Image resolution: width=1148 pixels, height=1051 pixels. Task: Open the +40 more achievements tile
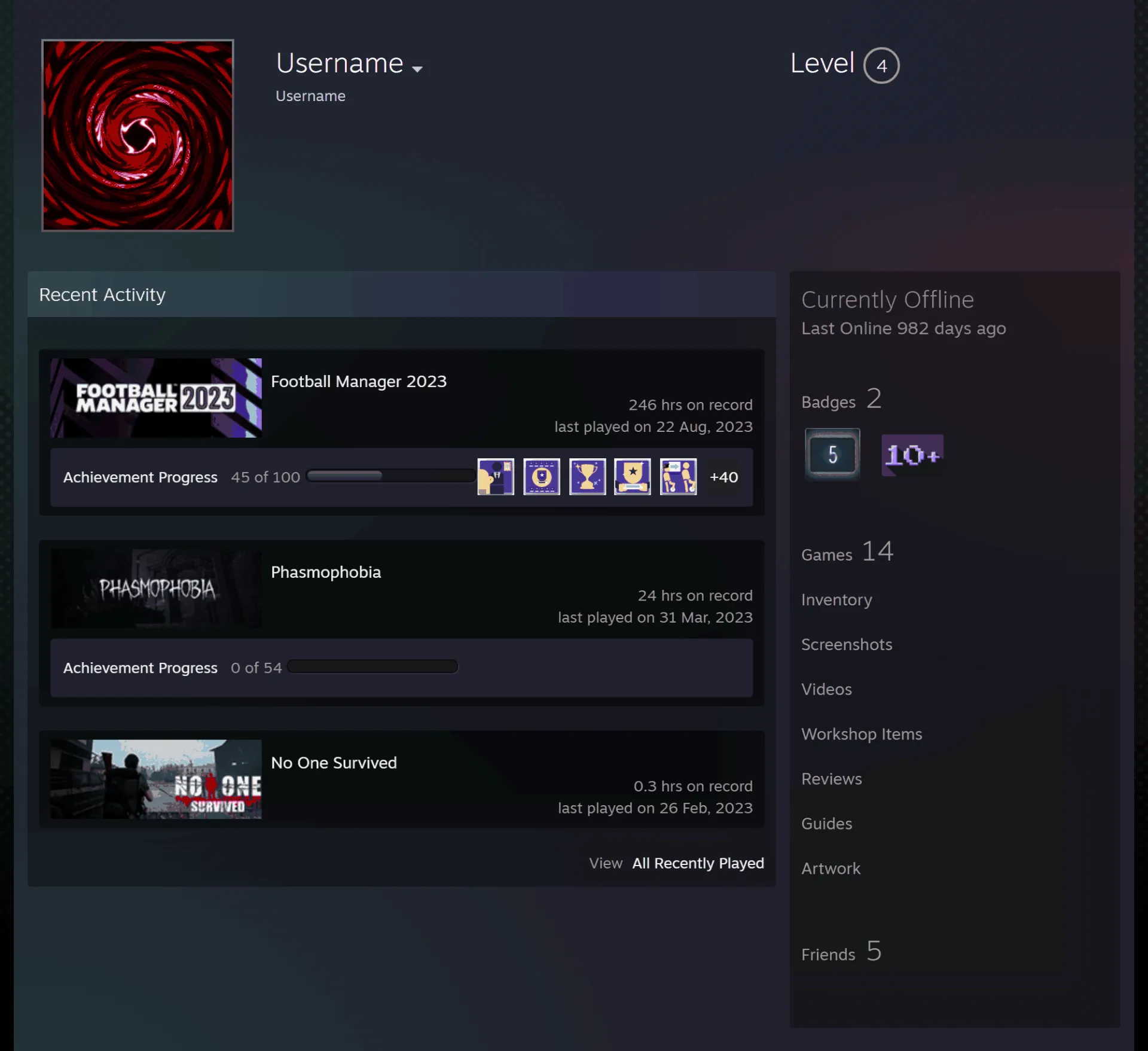pyautogui.click(x=723, y=477)
